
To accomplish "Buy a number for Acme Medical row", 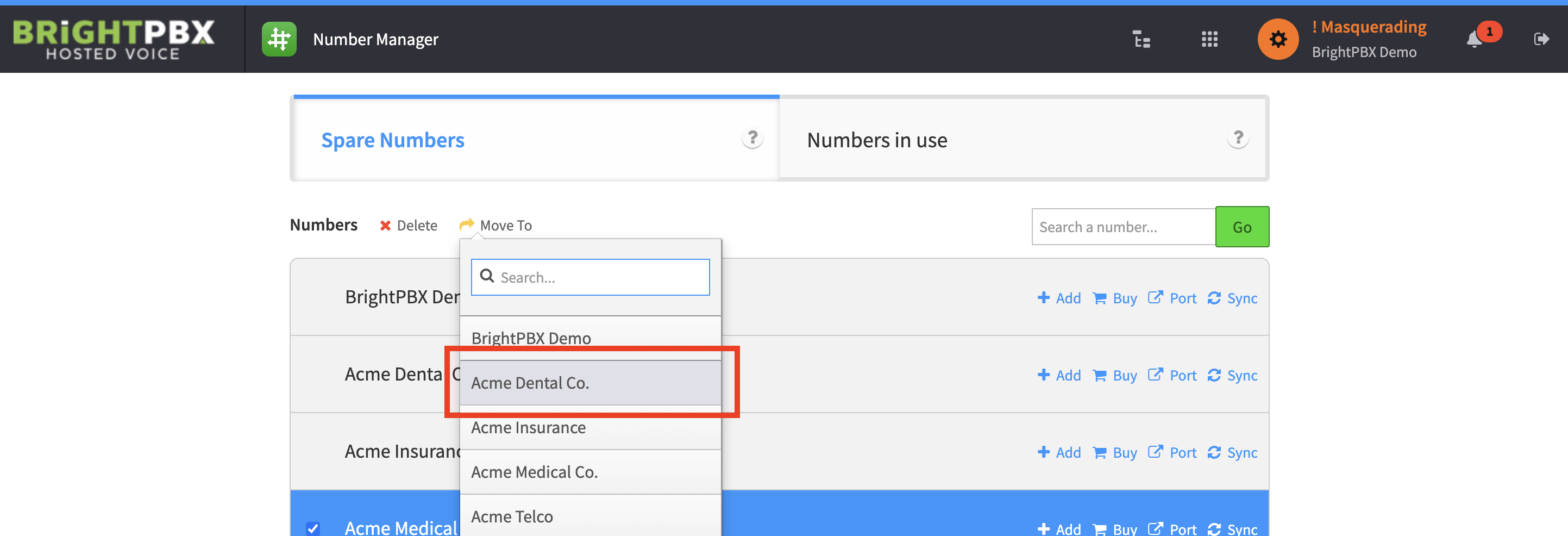I will pyautogui.click(x=1114, y=529).
